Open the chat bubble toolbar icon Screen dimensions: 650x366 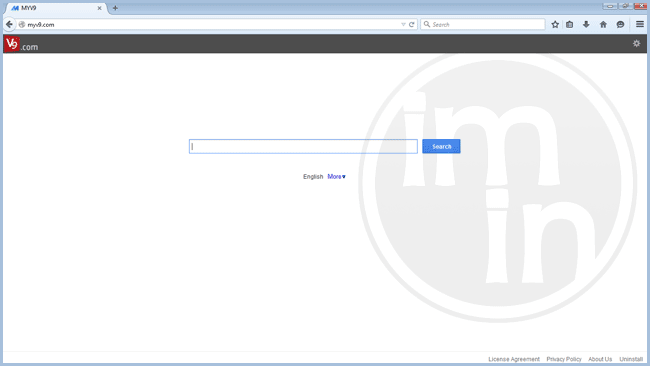[620, 24]
